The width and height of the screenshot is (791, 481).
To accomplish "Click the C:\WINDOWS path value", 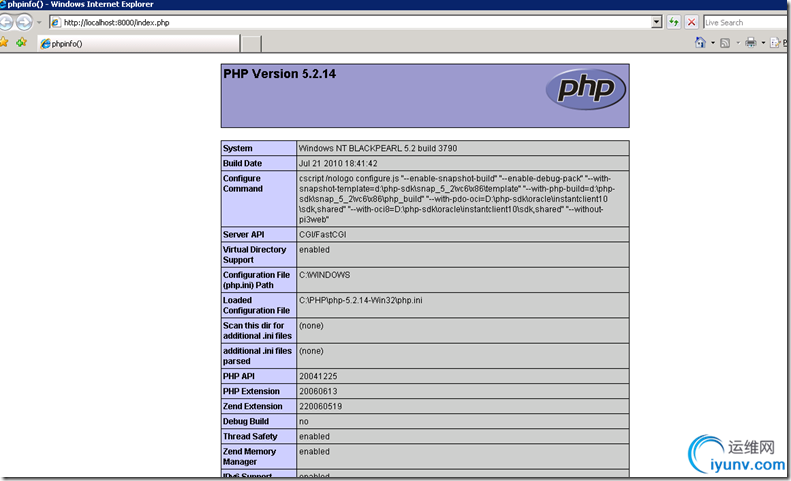I will click(x=324, y=275).
